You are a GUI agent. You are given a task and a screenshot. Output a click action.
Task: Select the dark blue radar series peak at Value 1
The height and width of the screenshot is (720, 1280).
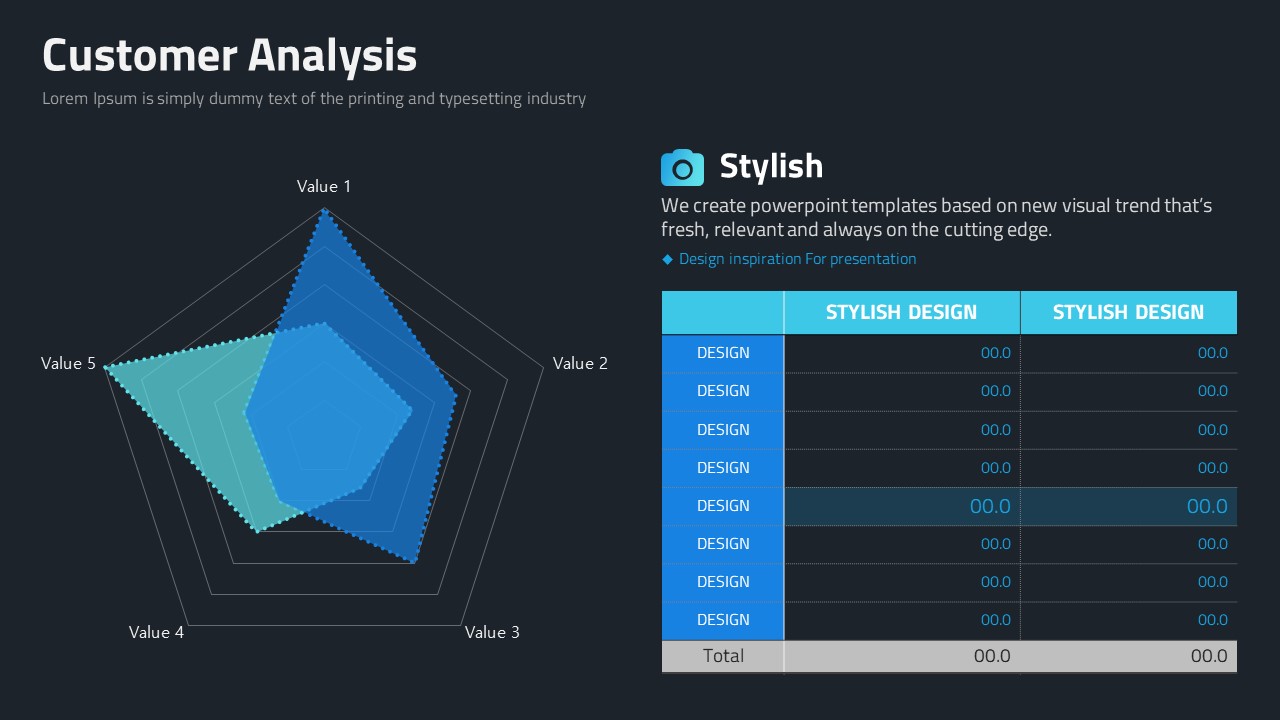pos(323,210)
